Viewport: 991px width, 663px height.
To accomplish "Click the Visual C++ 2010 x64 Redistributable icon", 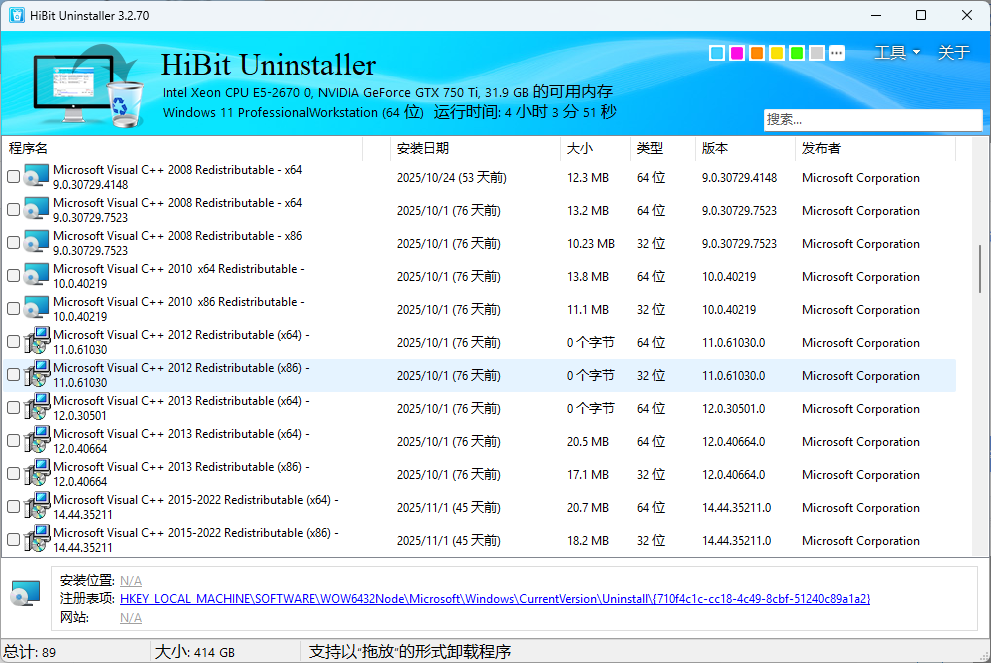I will pos(36,276).
